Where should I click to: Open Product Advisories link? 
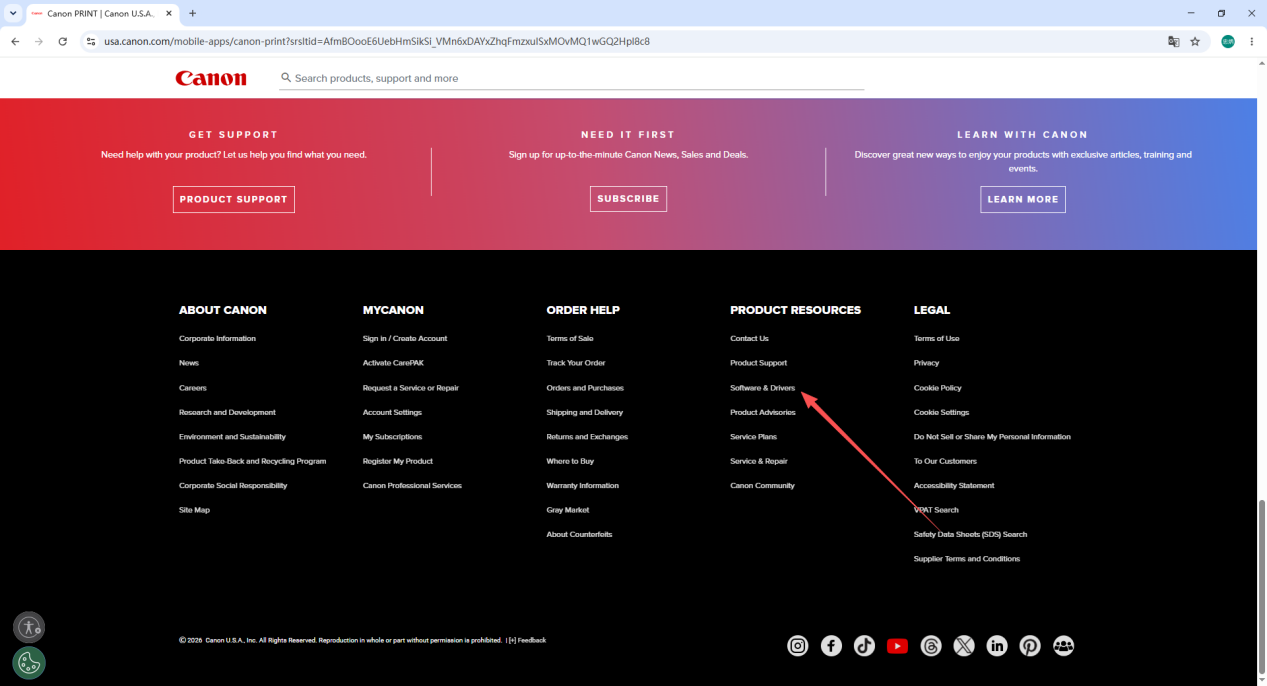[x=763, y=412]
